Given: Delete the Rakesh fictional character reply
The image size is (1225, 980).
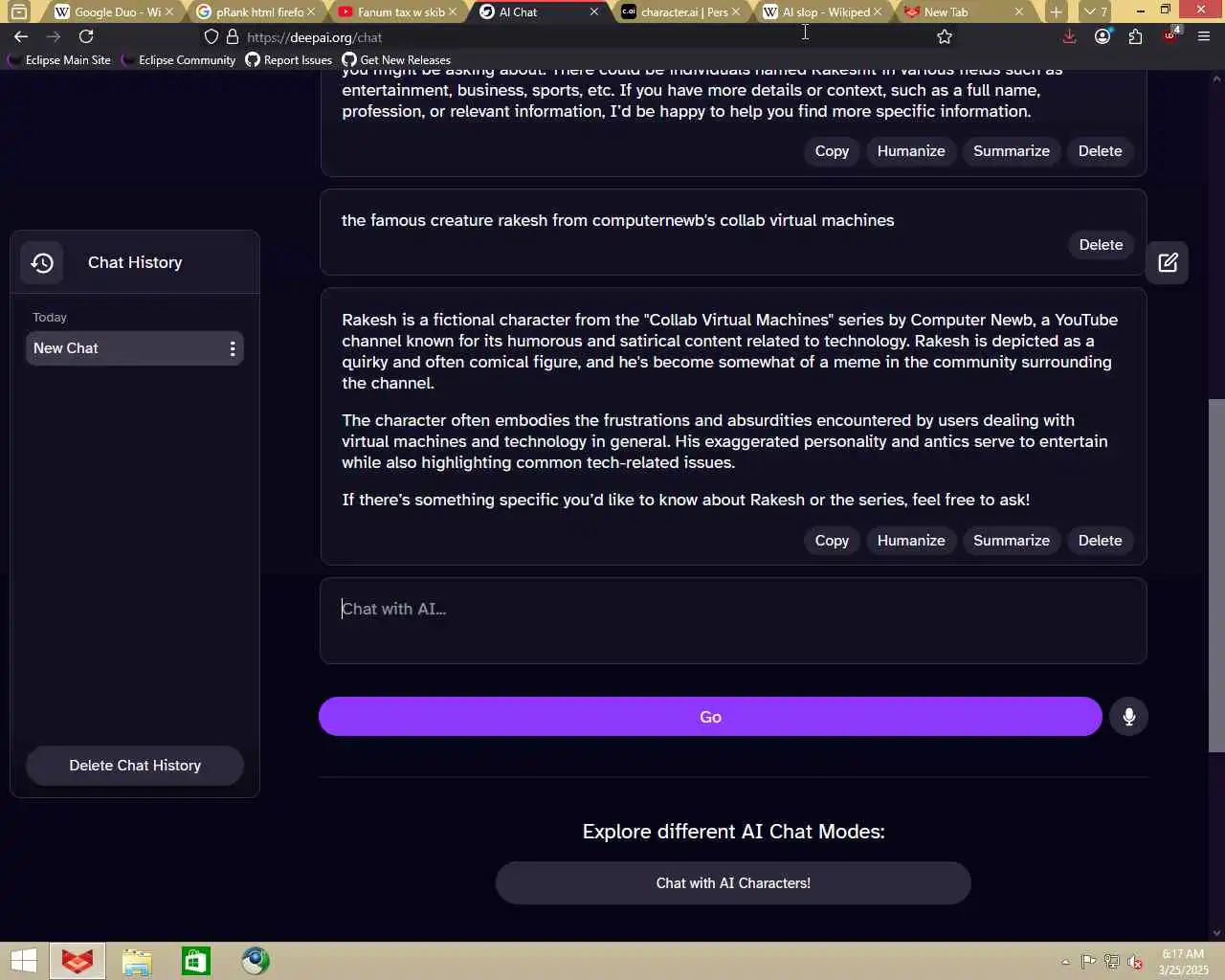Looking at the screenshot, I should [x=1100, y=541].
